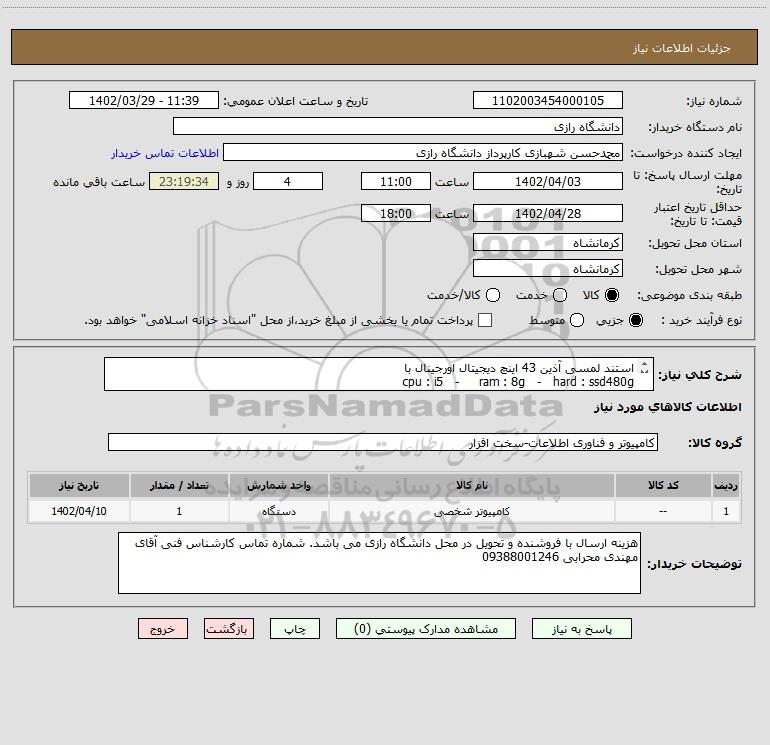The height and width of the screenshot is (745, 770).
Task: Click the نام کالا column header
Action: click(471, 485)
